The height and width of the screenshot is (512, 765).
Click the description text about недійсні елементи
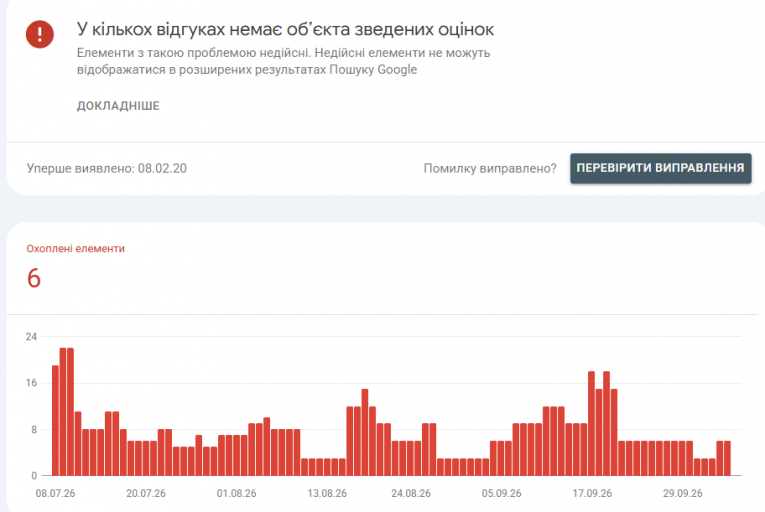tap(283, 61)
